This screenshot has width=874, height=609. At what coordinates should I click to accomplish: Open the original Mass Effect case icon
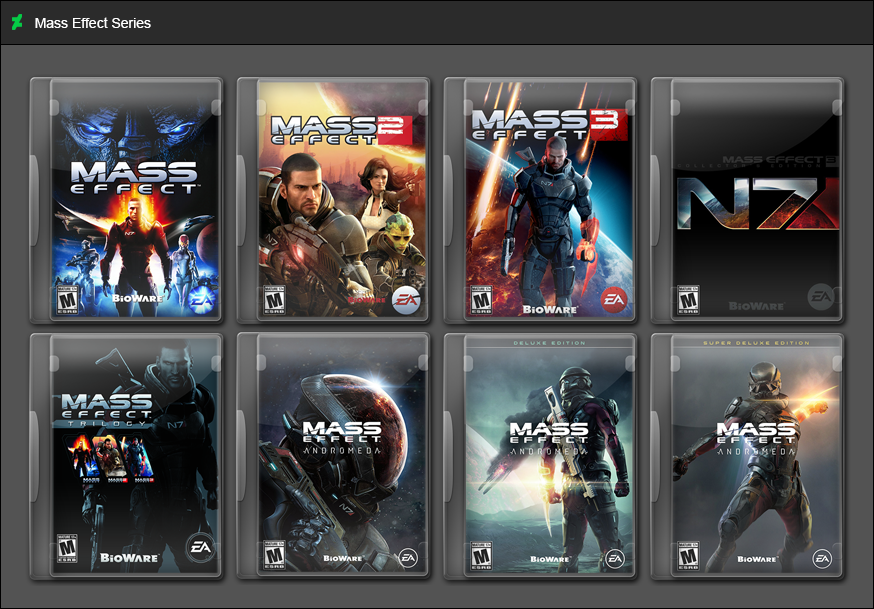tap(135, 198)
